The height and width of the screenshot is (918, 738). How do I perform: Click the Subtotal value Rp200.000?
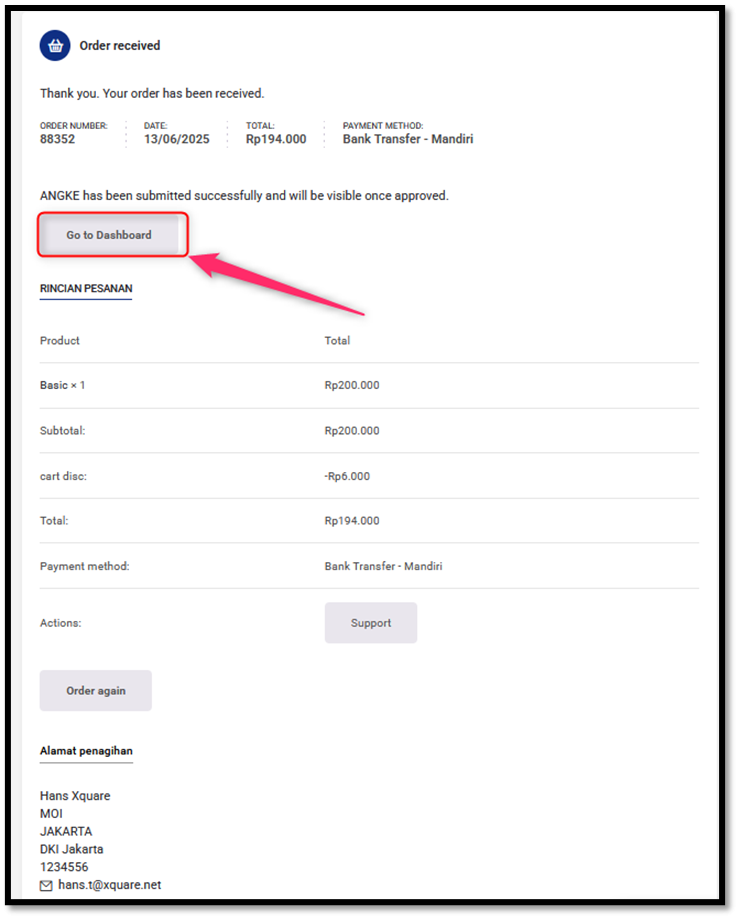coord(352,430)
